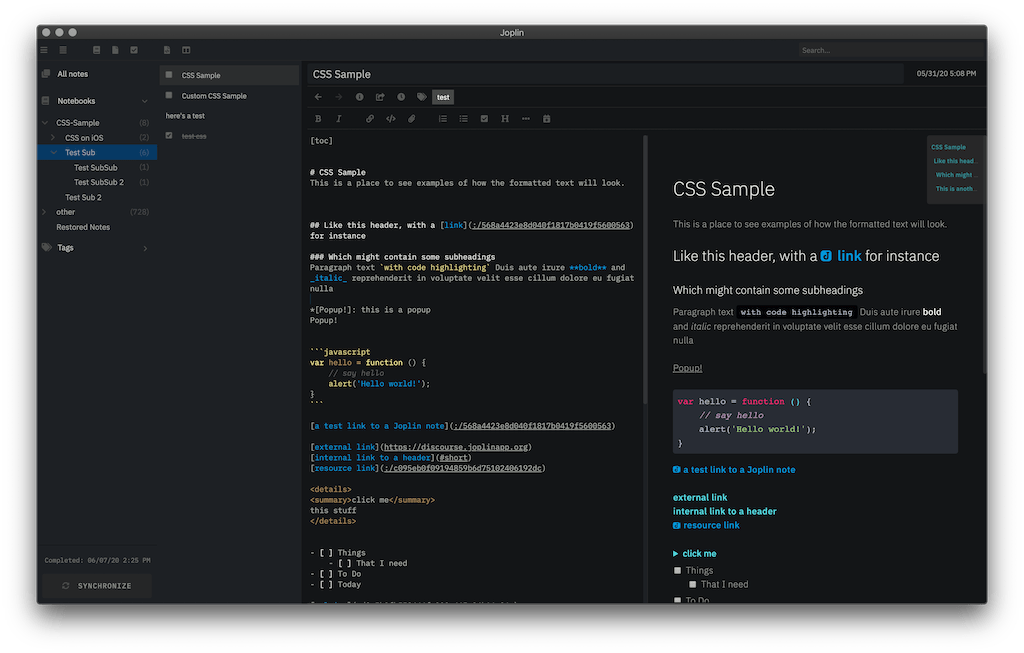This screenshot has height=653, width=1024.
Task: Tick the Things checkbox in rendered preview
Action: pos(677,571)
